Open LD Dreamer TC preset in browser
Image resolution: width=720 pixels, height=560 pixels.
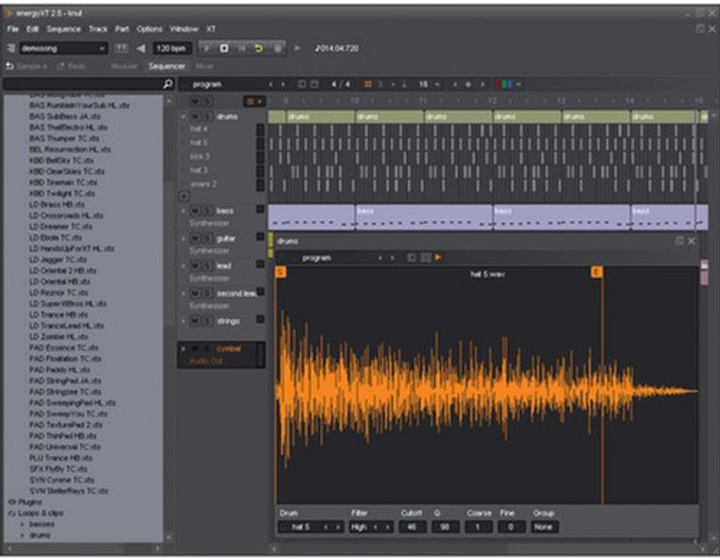pos(61,226)
